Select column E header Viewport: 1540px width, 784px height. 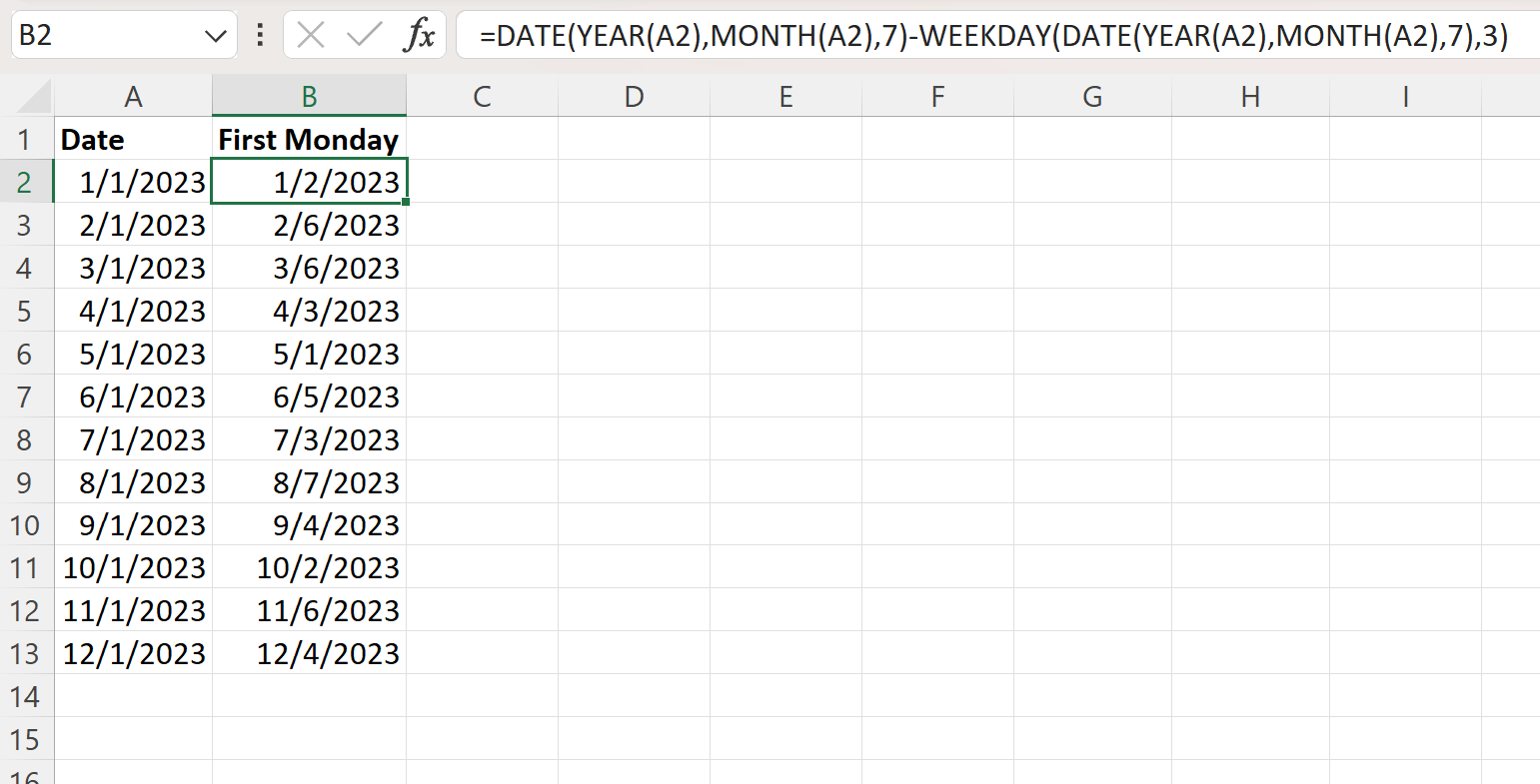[x=786, y=97]
